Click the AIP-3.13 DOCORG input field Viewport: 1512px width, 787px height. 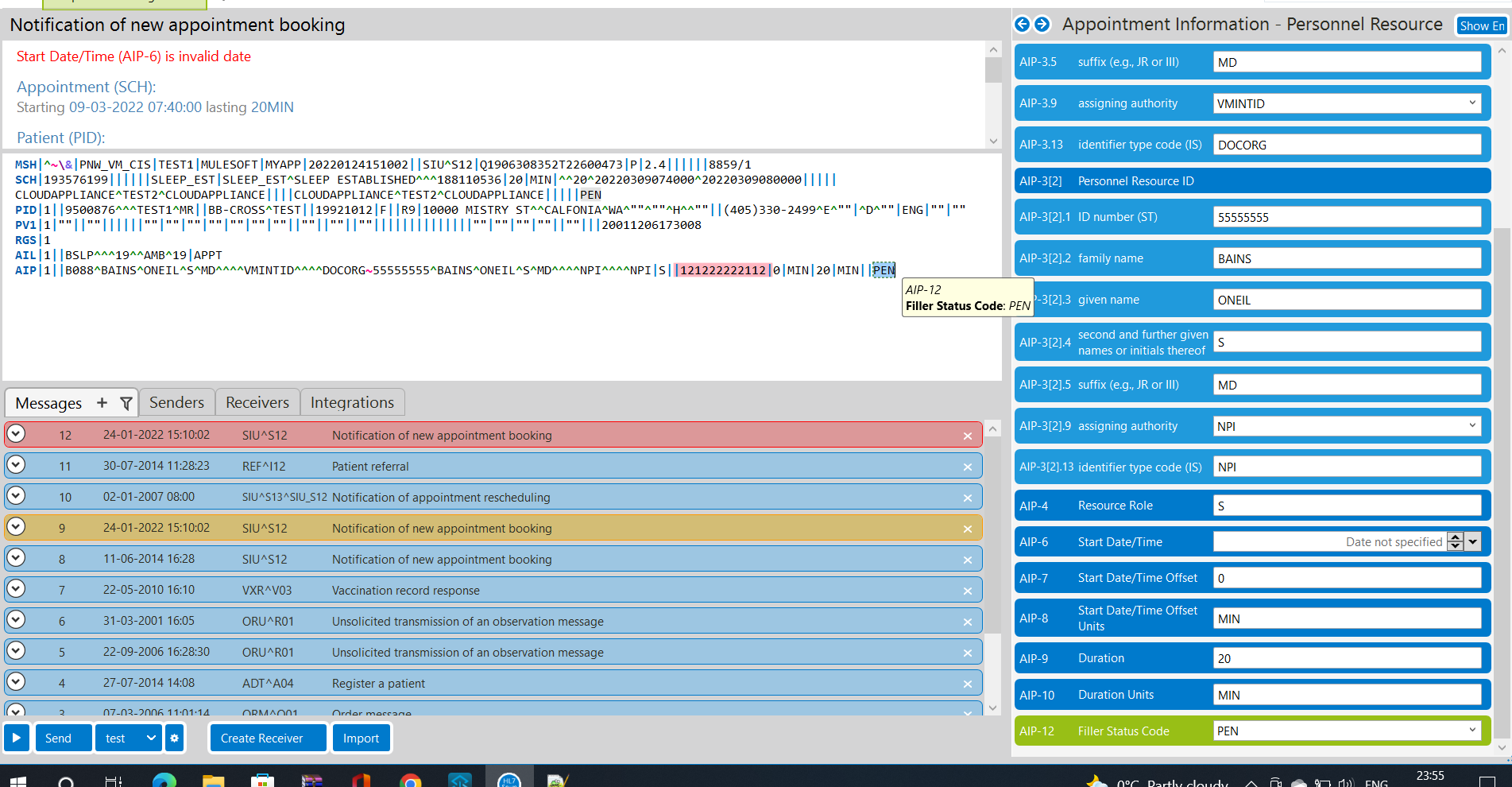pyautogui.click(x=1347, y=145)
